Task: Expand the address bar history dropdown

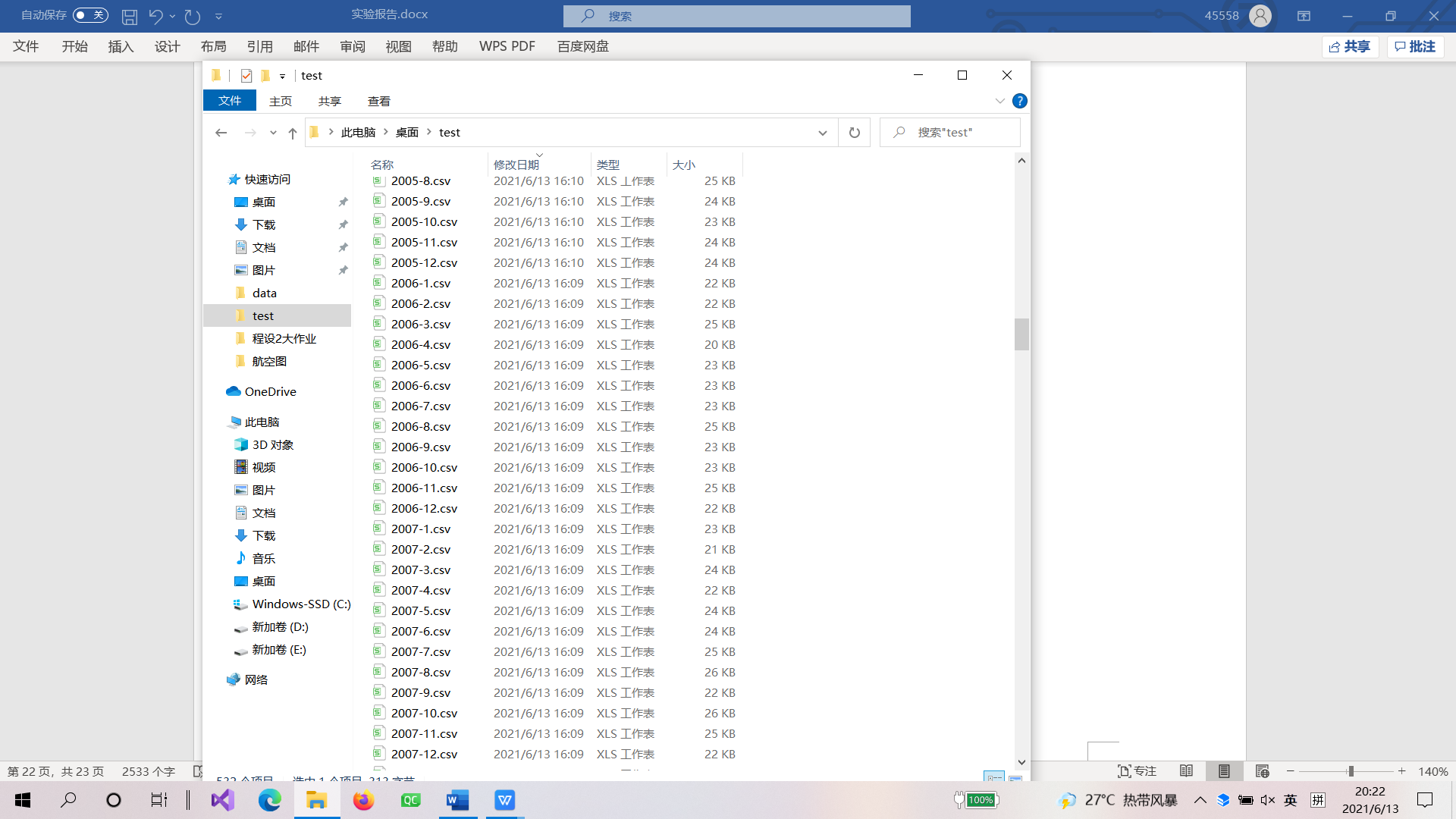Action: 823,133
